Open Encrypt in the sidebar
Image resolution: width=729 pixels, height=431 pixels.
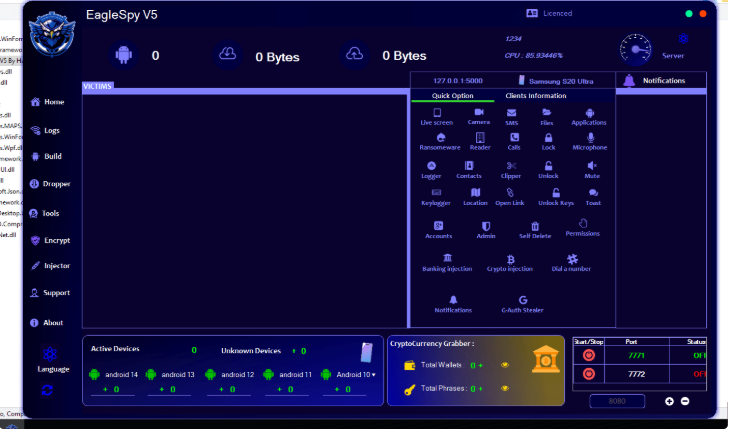coord(50,240)
